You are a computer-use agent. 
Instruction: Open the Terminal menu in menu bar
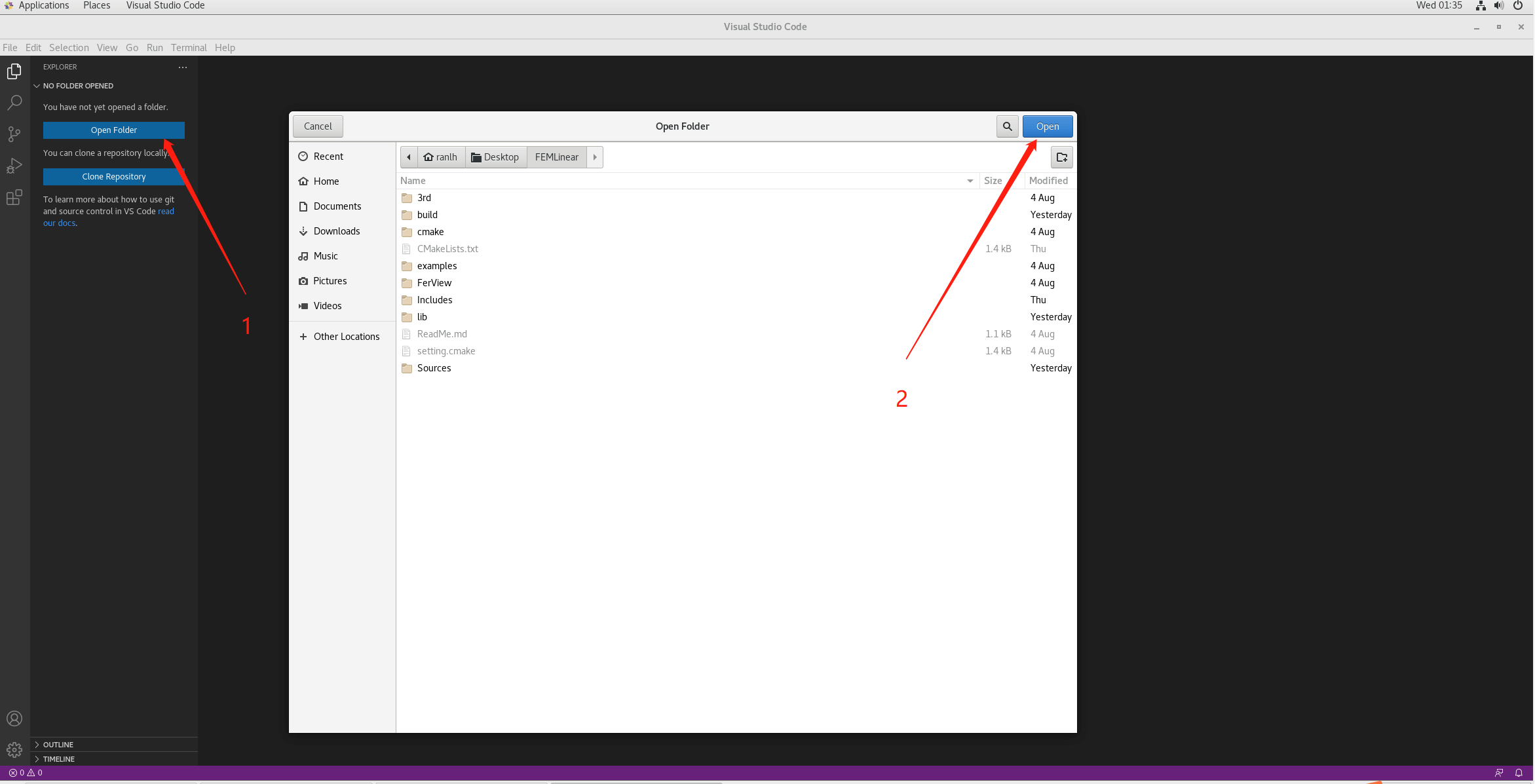pos(188,47)
